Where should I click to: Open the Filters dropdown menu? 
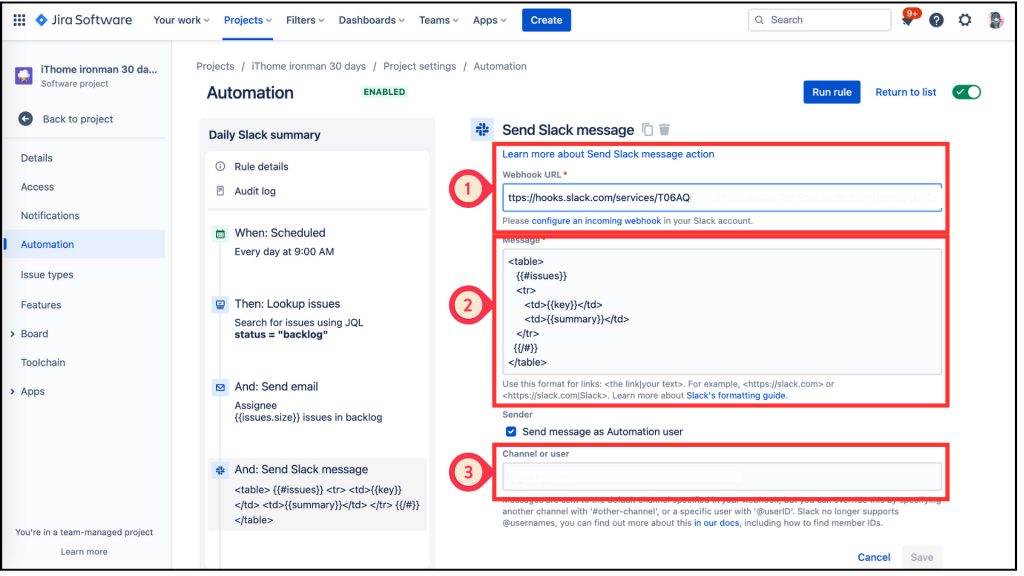[x=305, y=20]
